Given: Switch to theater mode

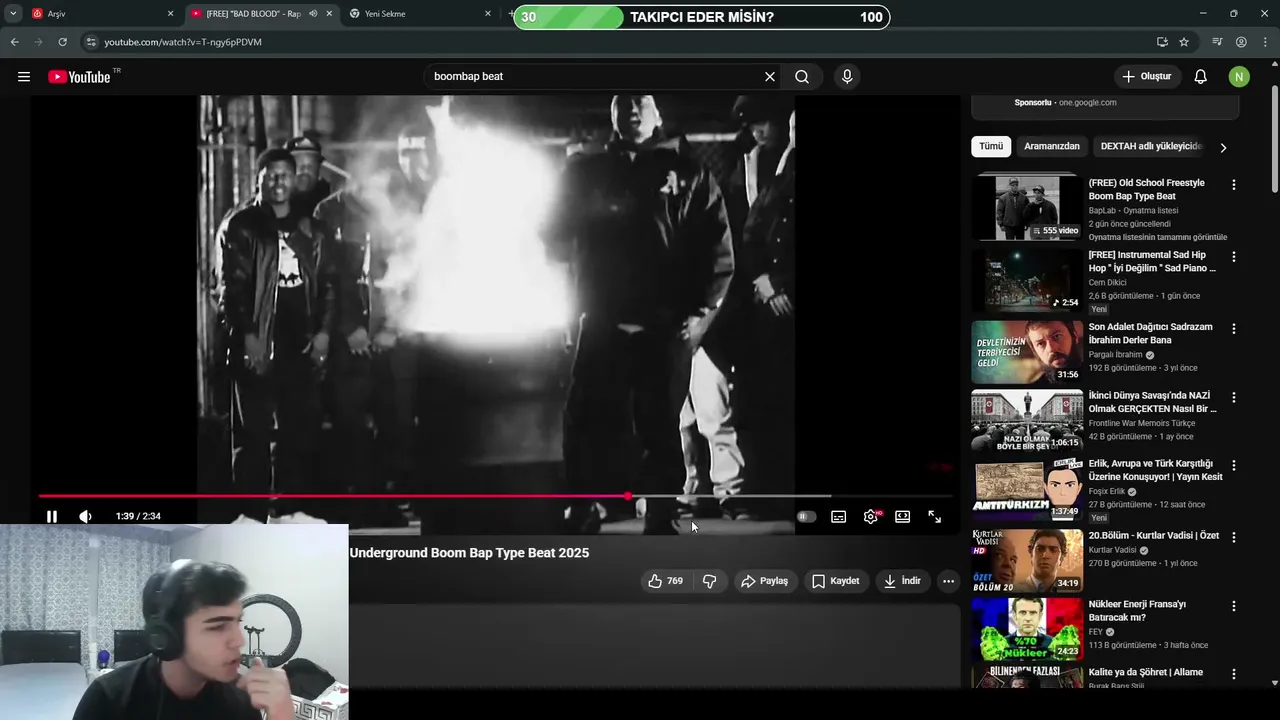Looking at the screenshot, I should pos(903,517).
